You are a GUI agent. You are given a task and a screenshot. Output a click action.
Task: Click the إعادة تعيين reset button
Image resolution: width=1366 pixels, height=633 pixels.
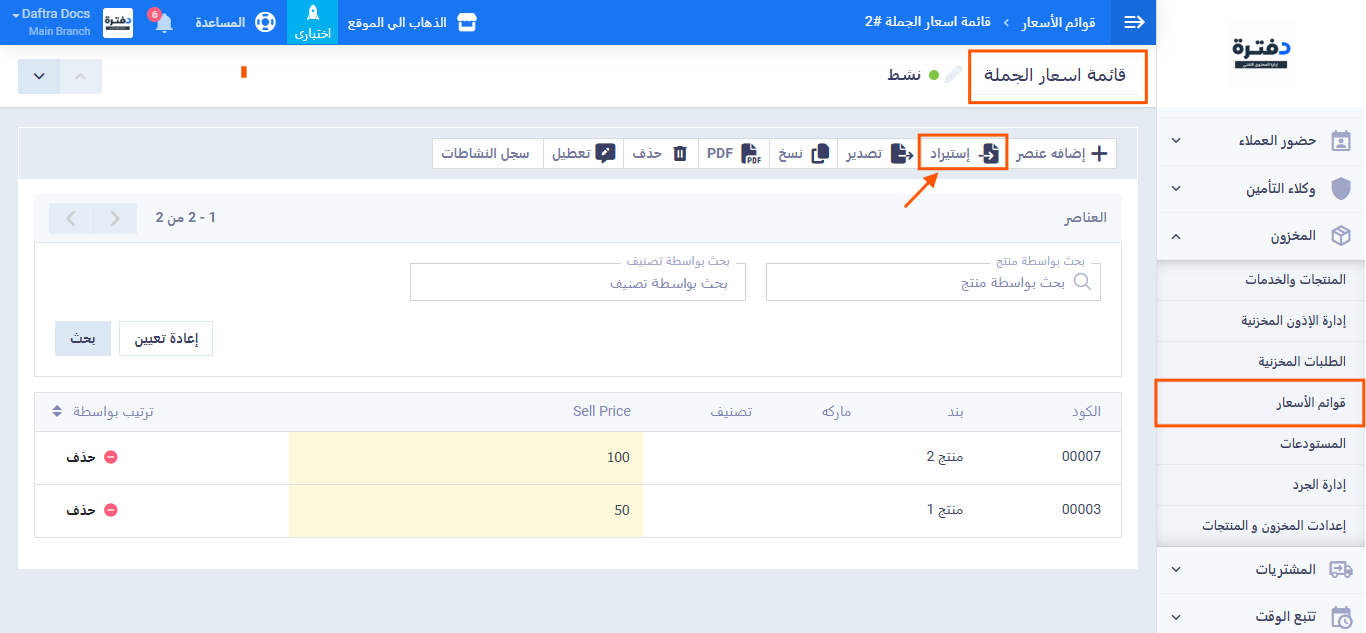(166, 339)
